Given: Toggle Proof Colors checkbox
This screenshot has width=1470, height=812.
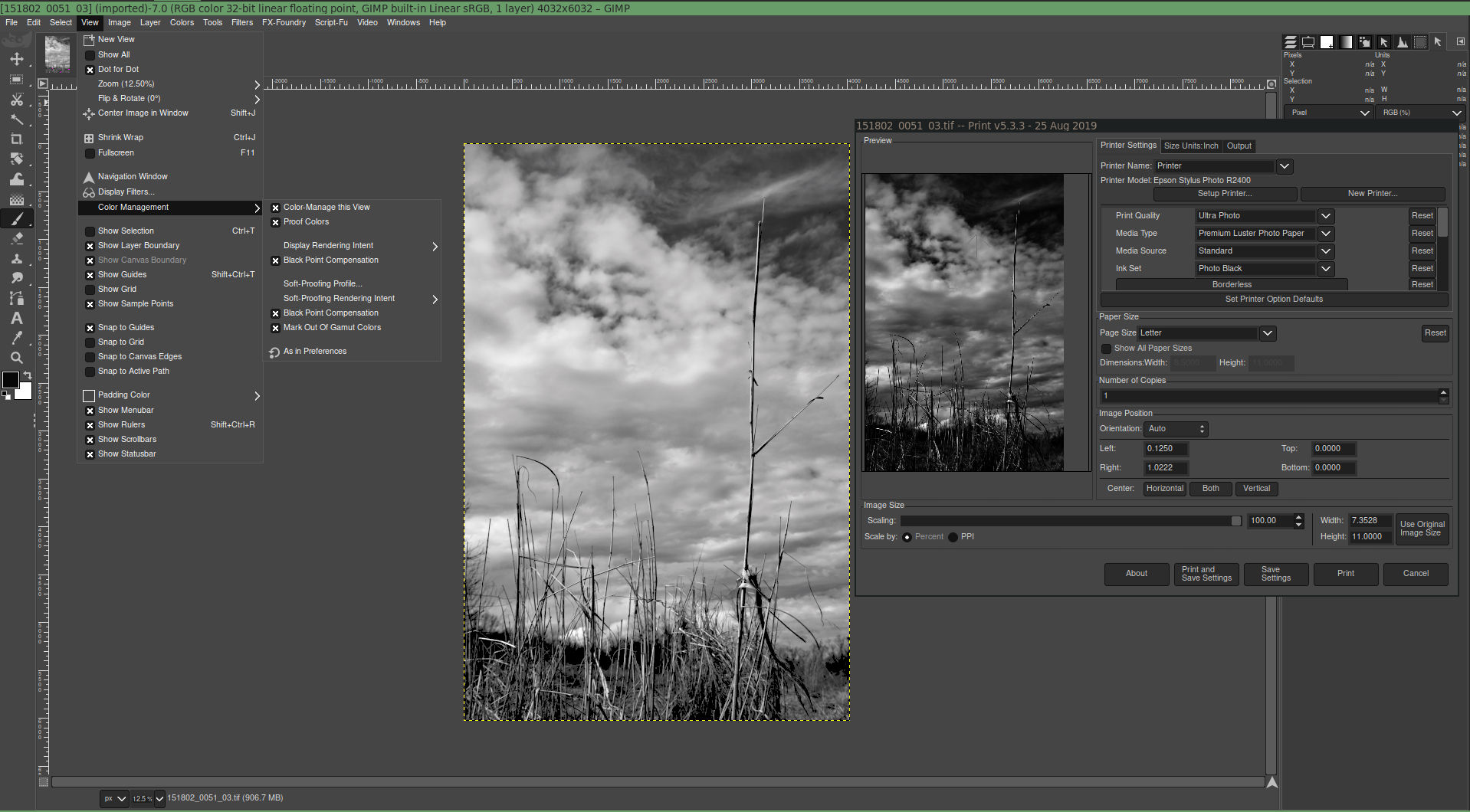Looking at the screenshot, I should 275,222.
